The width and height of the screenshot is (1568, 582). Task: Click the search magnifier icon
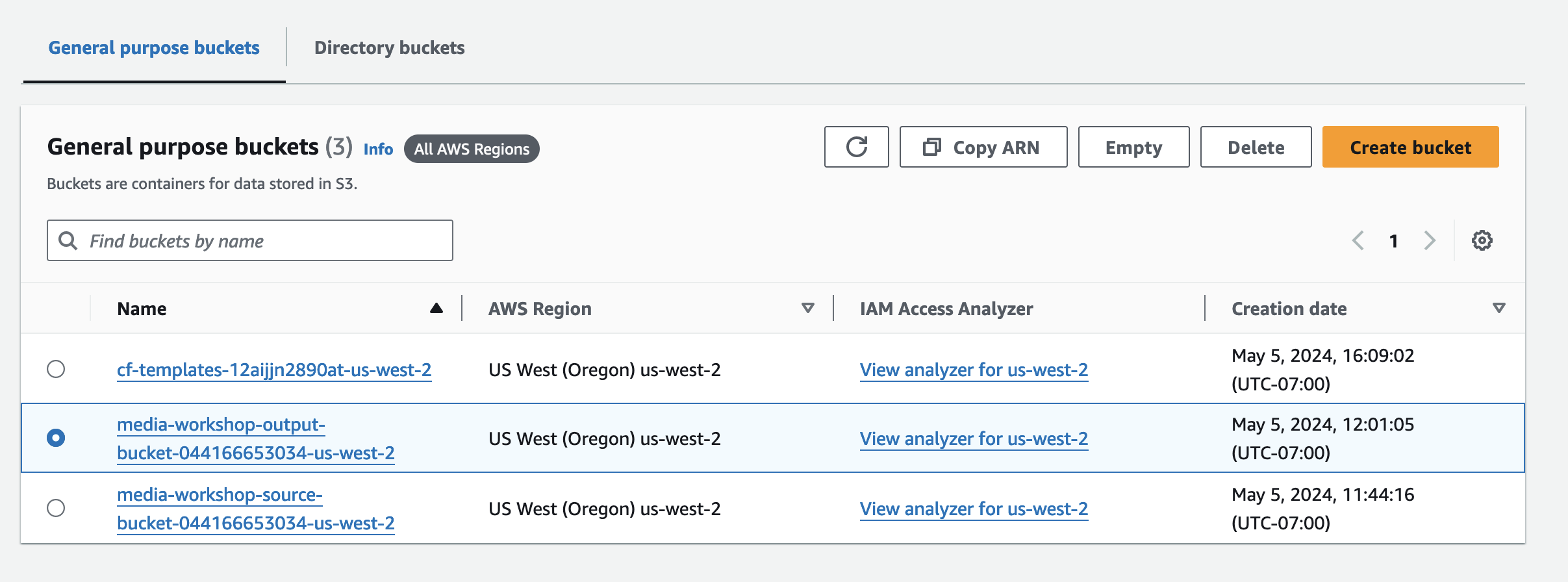pos(68,240)
